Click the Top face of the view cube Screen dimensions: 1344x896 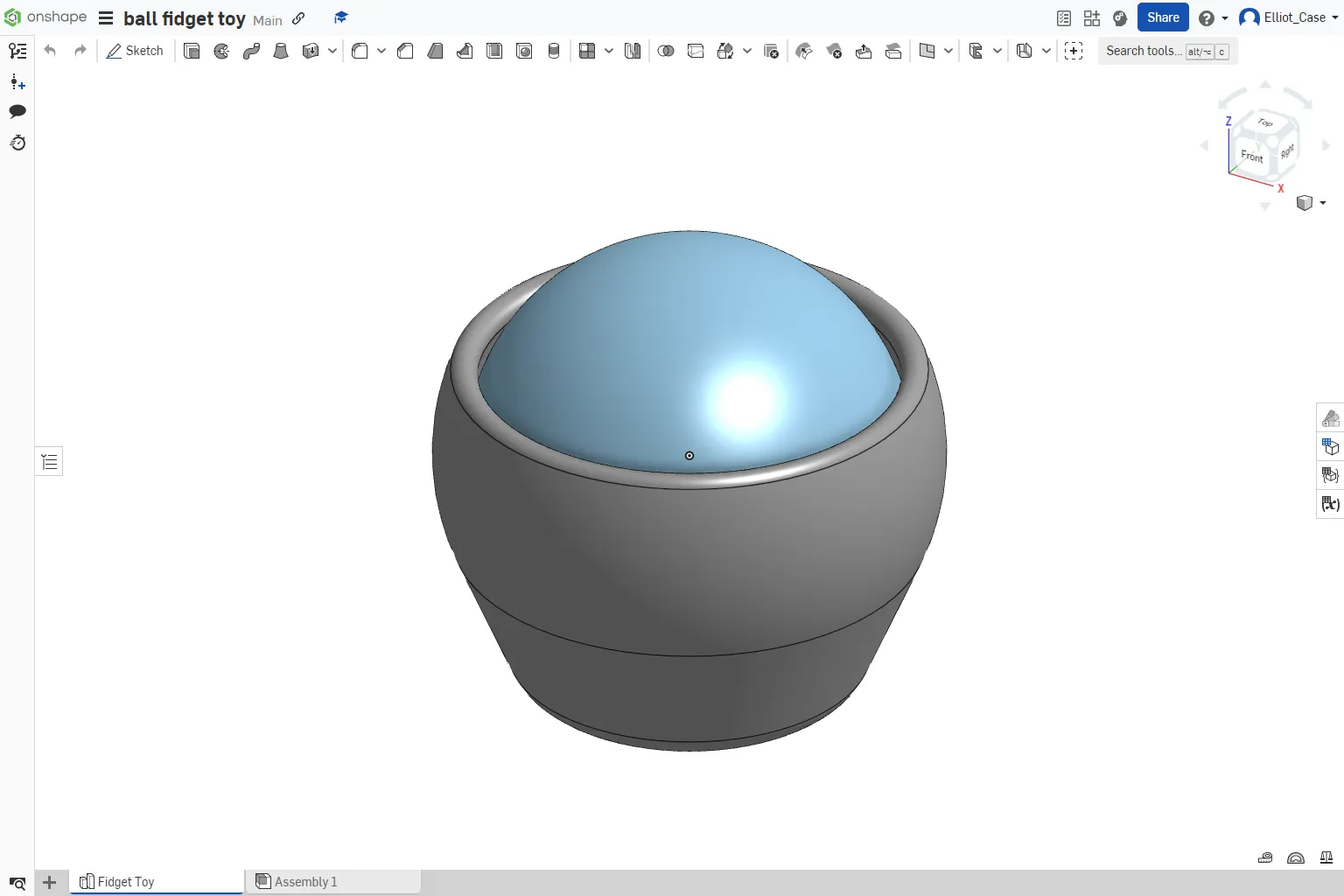tap(1265, 122)
